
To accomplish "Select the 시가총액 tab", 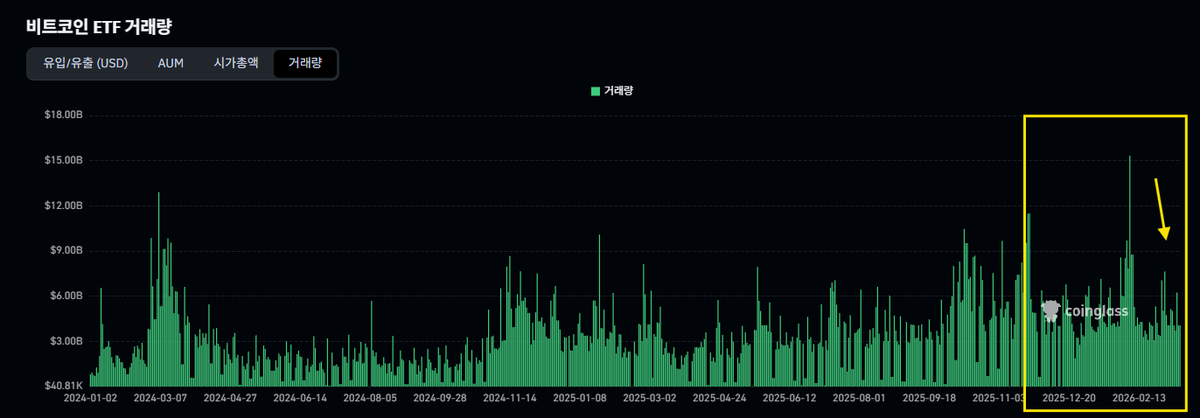I will [236, 63].
